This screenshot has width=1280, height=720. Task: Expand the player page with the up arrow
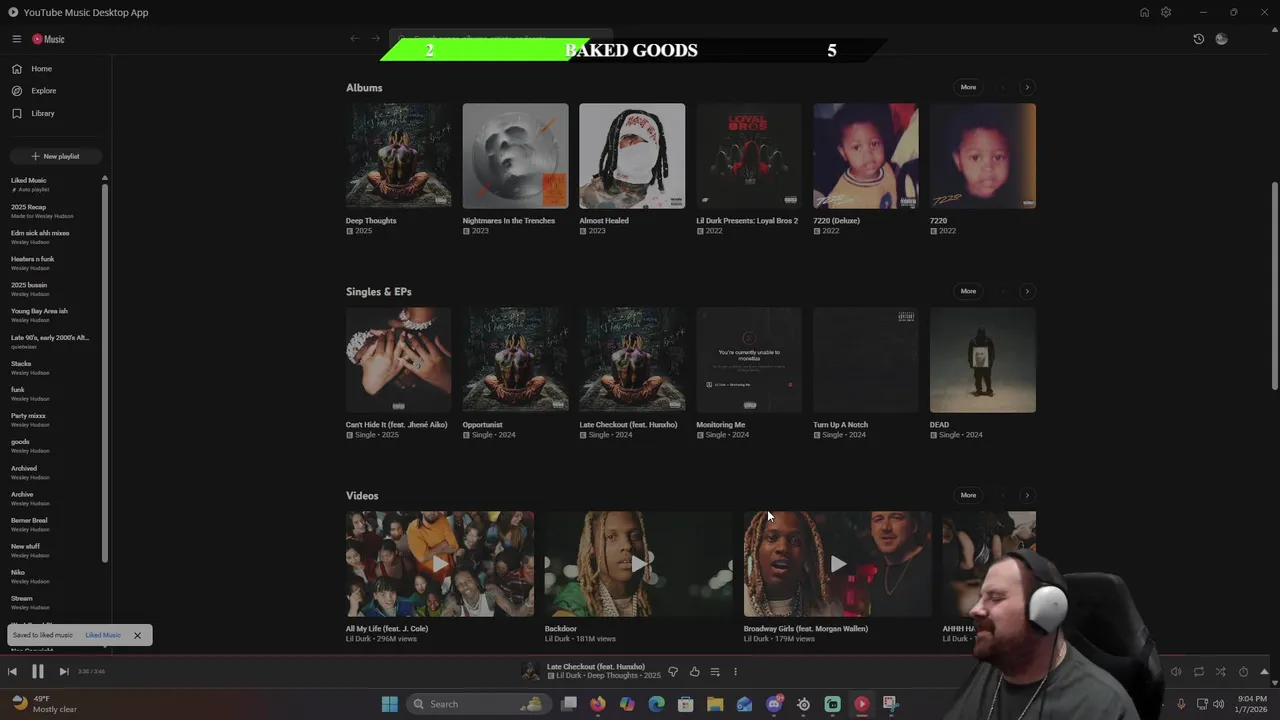(x=1264, y=672)
